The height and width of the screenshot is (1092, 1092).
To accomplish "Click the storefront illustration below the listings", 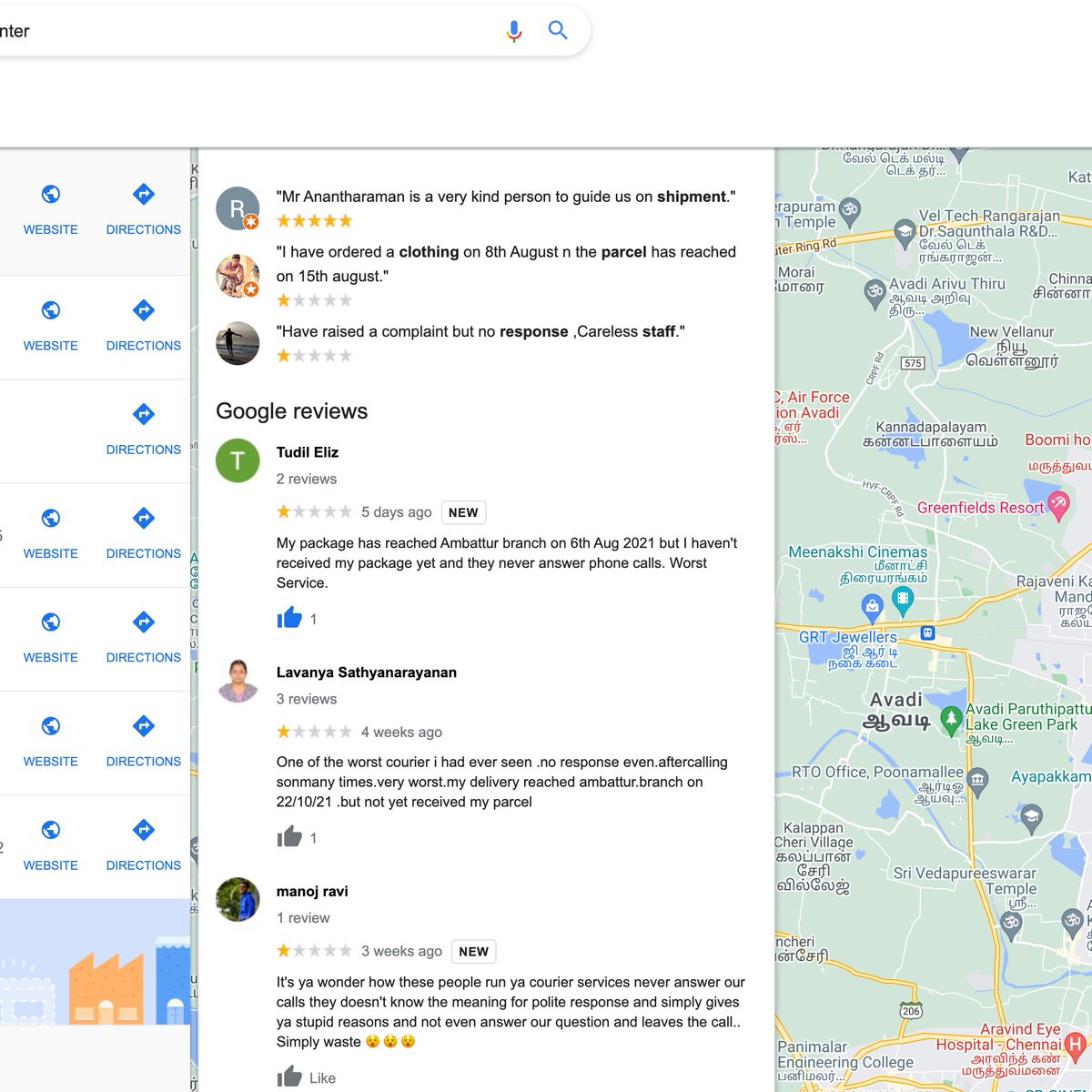I will [96, 963].
